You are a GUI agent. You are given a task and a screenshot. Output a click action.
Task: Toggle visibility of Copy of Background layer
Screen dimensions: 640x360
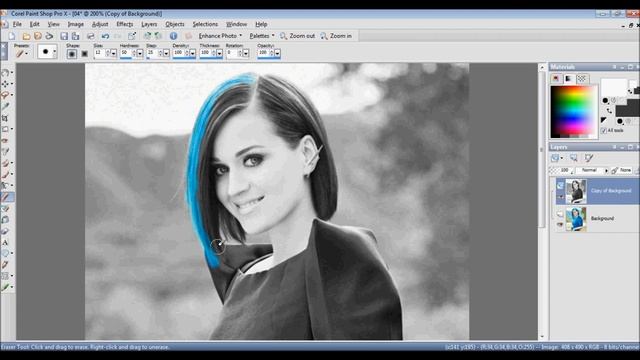point(560,198)
